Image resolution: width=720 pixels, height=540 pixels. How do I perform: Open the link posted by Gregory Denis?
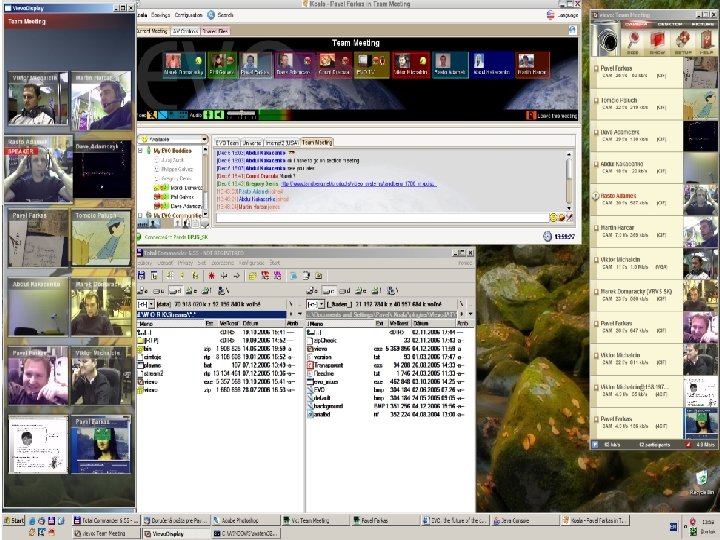pyautogui.click(x=358, y=184)
